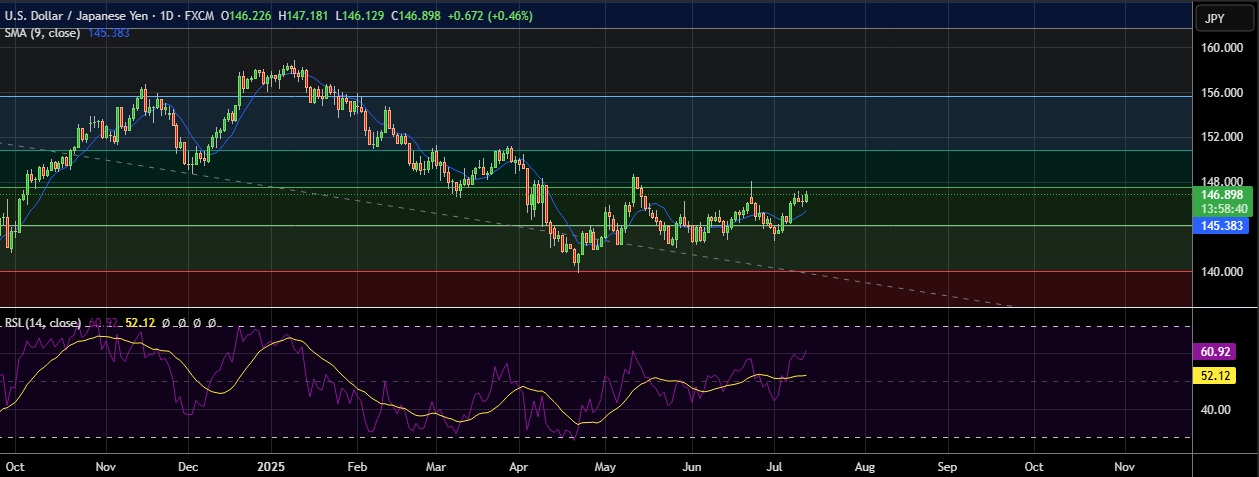This screenshot has width=1259, height=477.
Task: Click the Dec label on time axis
Action: (190, 466)
